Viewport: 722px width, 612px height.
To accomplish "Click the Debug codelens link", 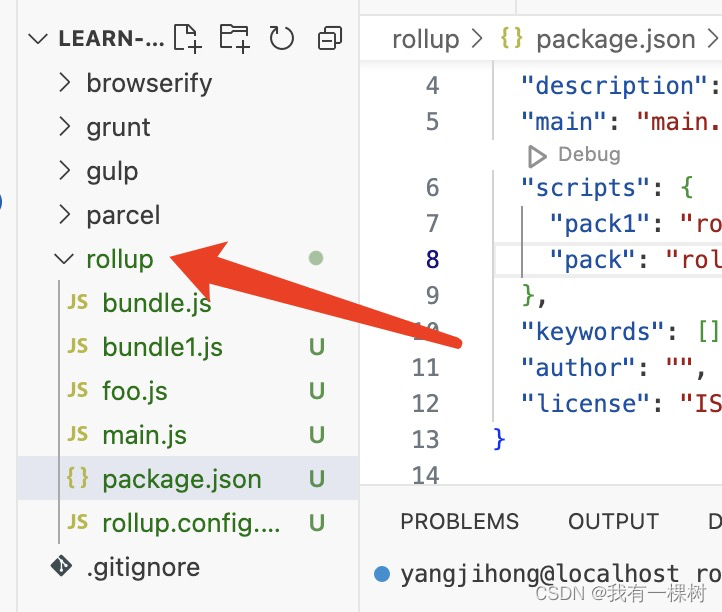I will coord(589,154).
